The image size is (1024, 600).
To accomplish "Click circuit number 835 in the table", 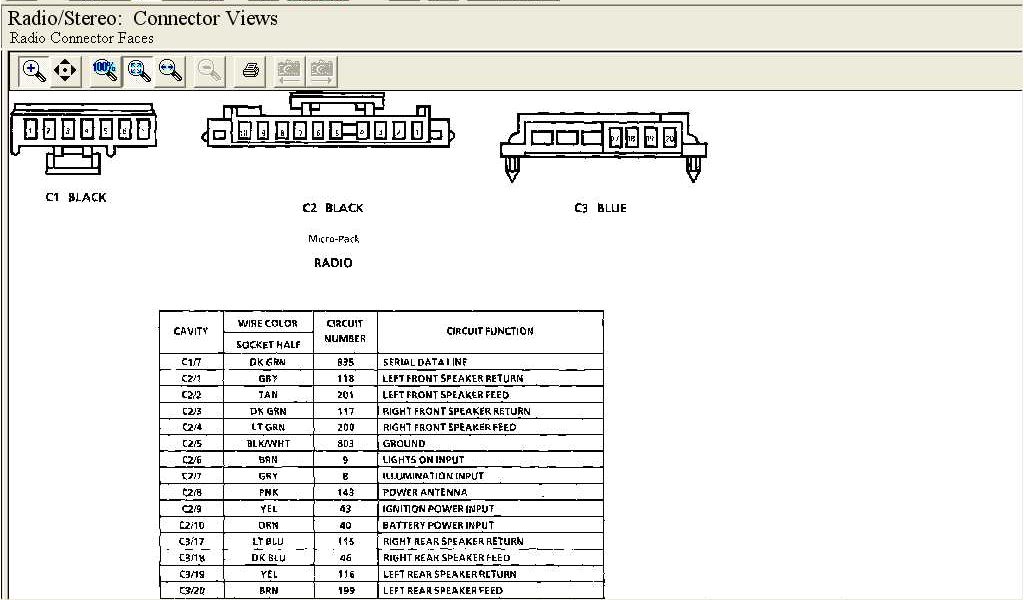I will pyautogui.click(x=345, y=362).
